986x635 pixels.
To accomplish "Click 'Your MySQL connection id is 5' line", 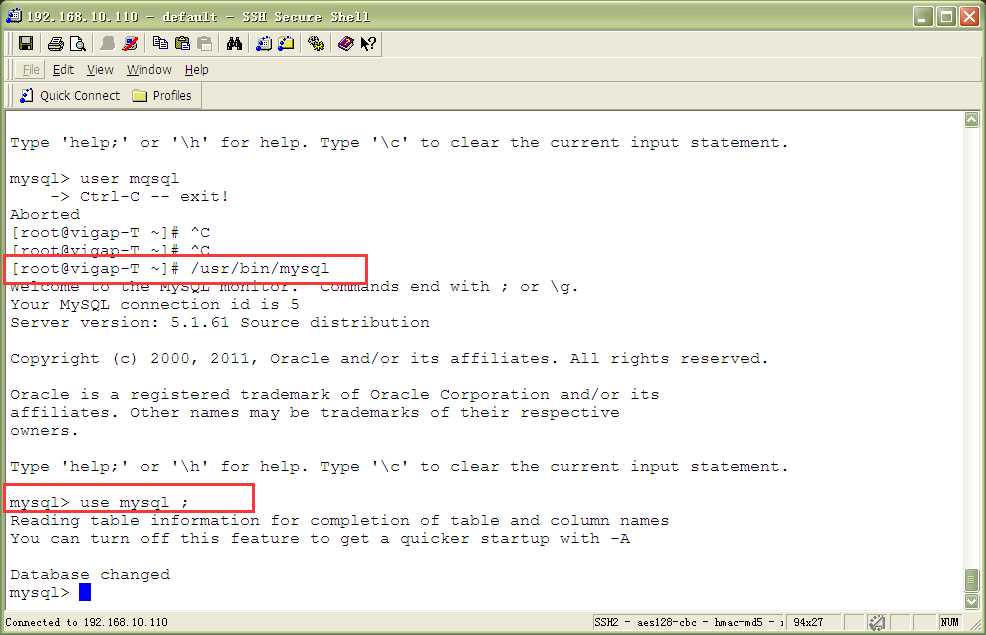I will [x=155, y=305].
